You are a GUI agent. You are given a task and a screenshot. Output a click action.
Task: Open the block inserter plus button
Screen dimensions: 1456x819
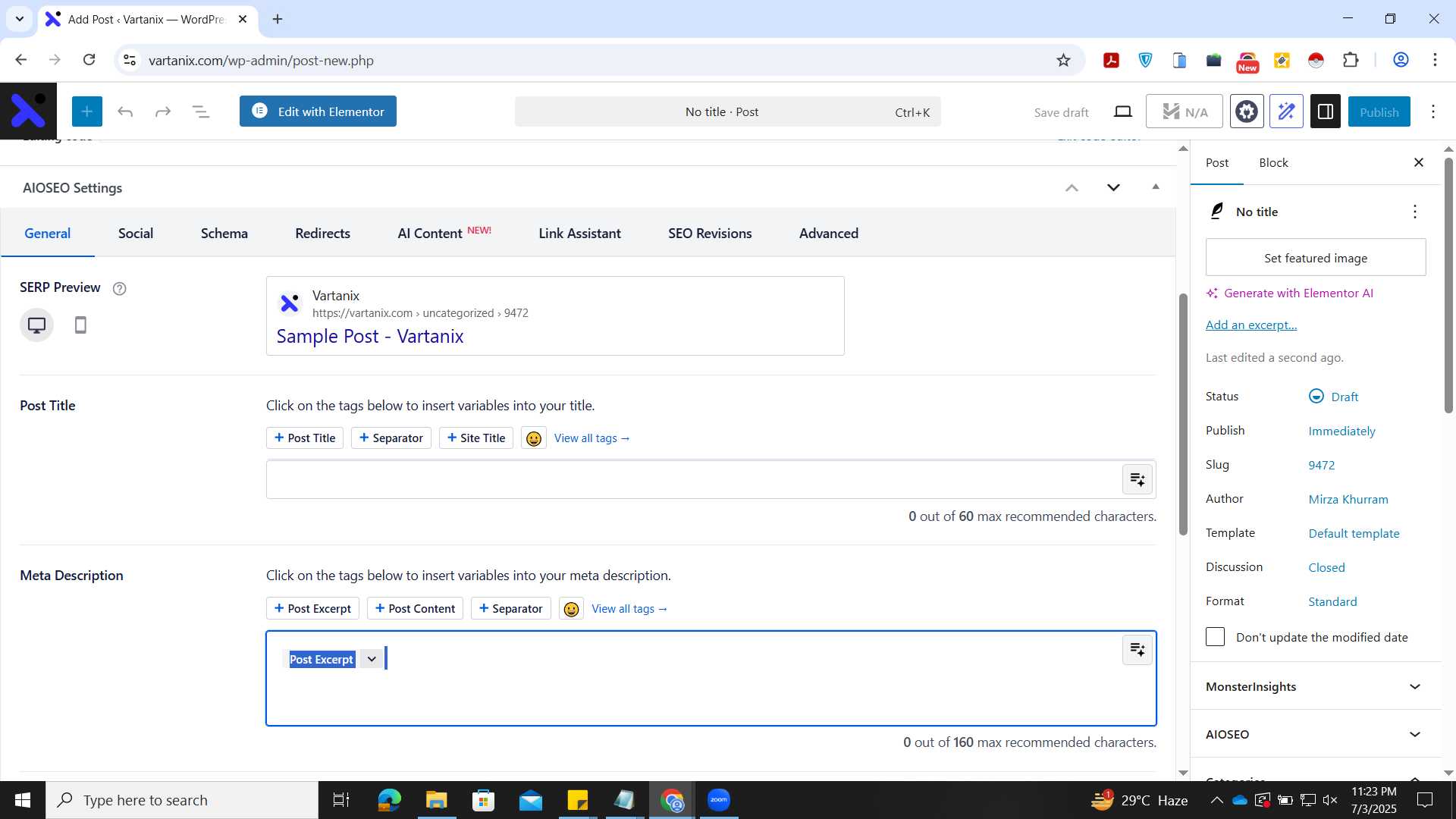(87, 111)
